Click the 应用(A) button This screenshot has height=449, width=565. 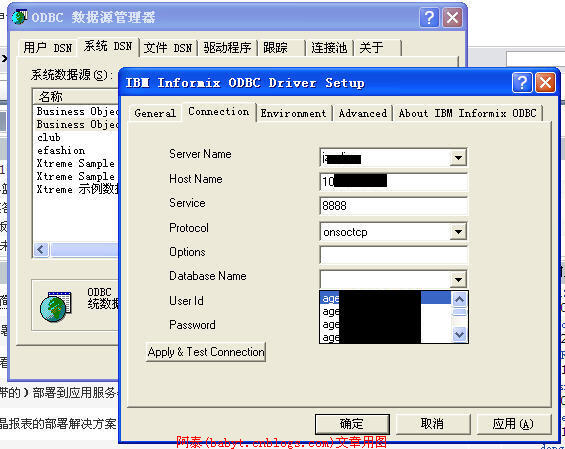tap(513, 424)
